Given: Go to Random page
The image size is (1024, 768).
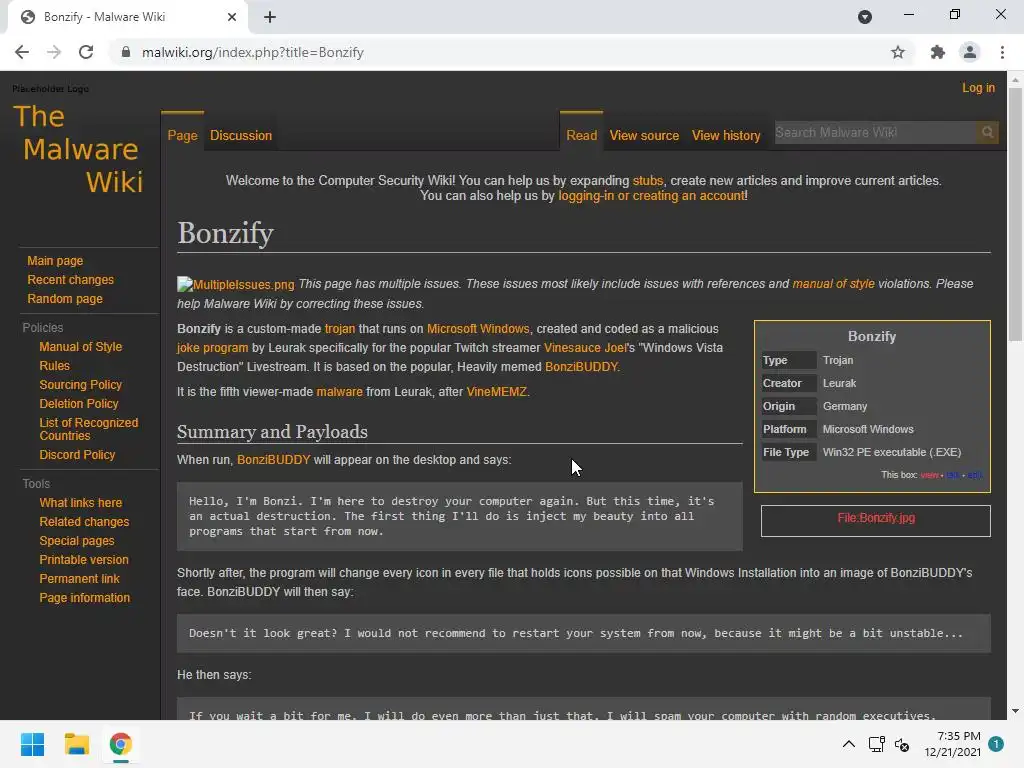Looking at the screenshot, I should [x=65, y=298].
